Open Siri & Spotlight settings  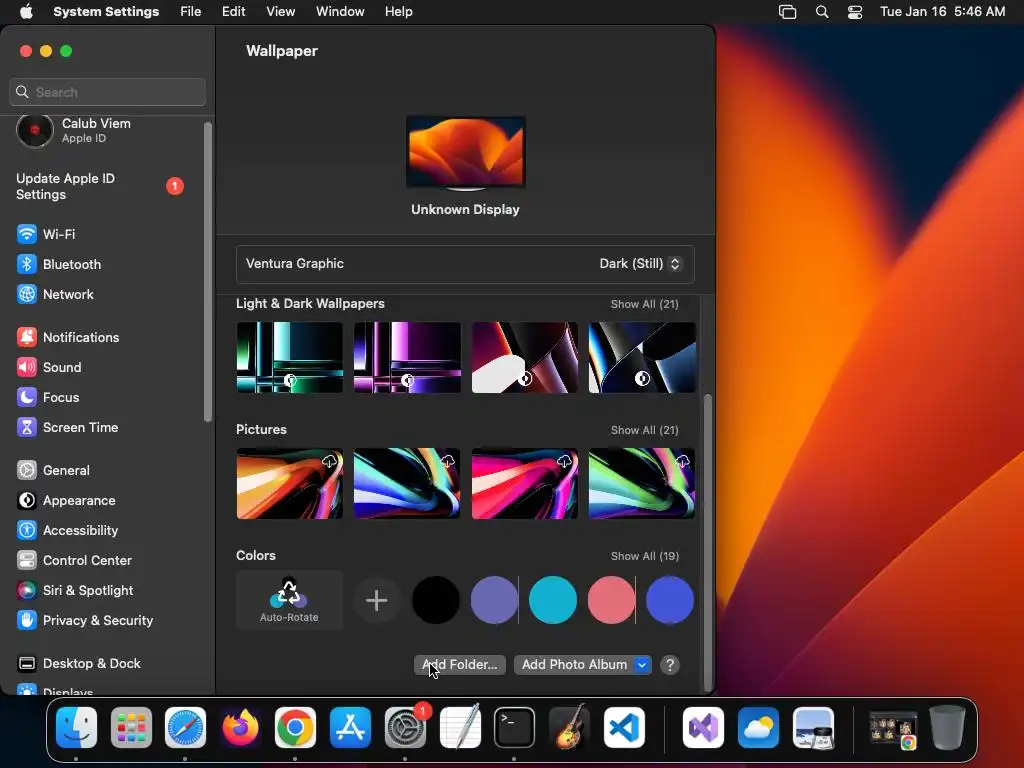click(74, 590)
